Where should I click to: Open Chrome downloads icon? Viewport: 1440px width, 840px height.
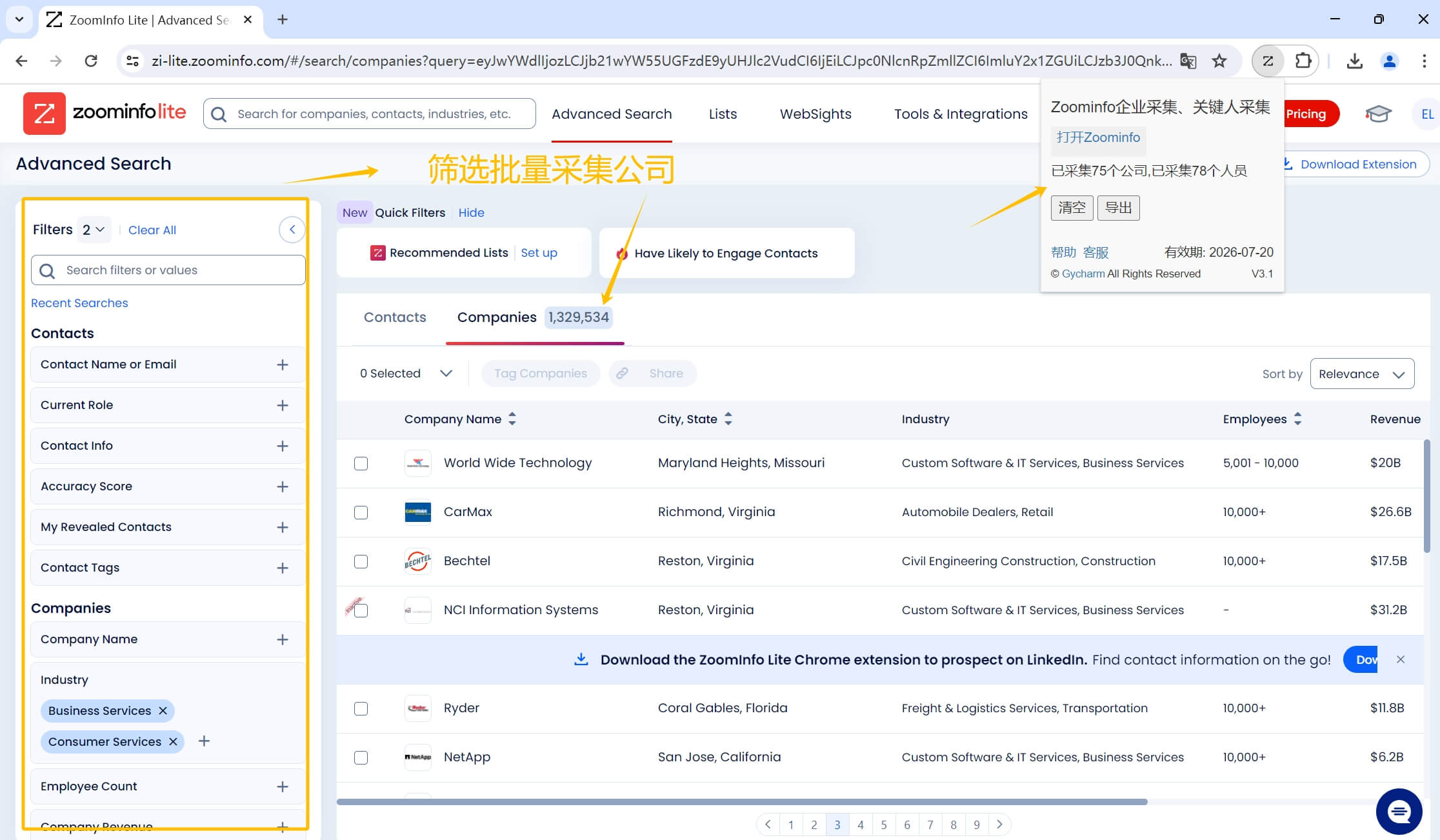tap(1354, 61)
